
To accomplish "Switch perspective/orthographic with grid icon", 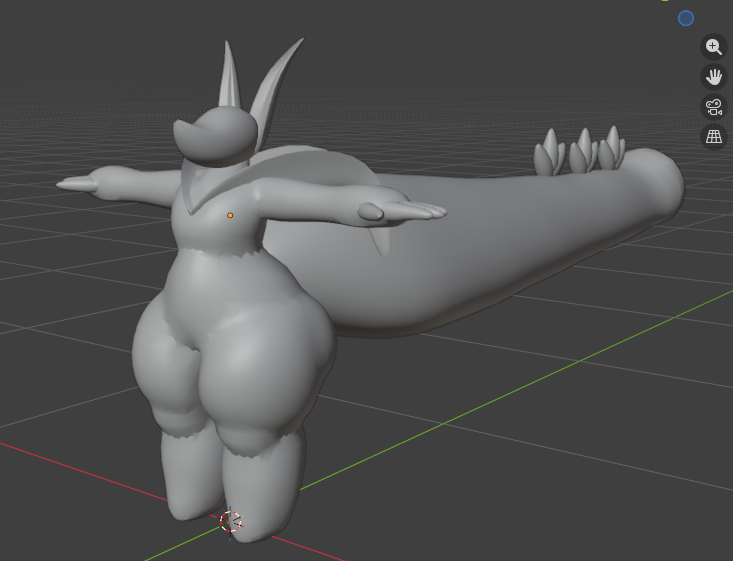I will (714, 137).
